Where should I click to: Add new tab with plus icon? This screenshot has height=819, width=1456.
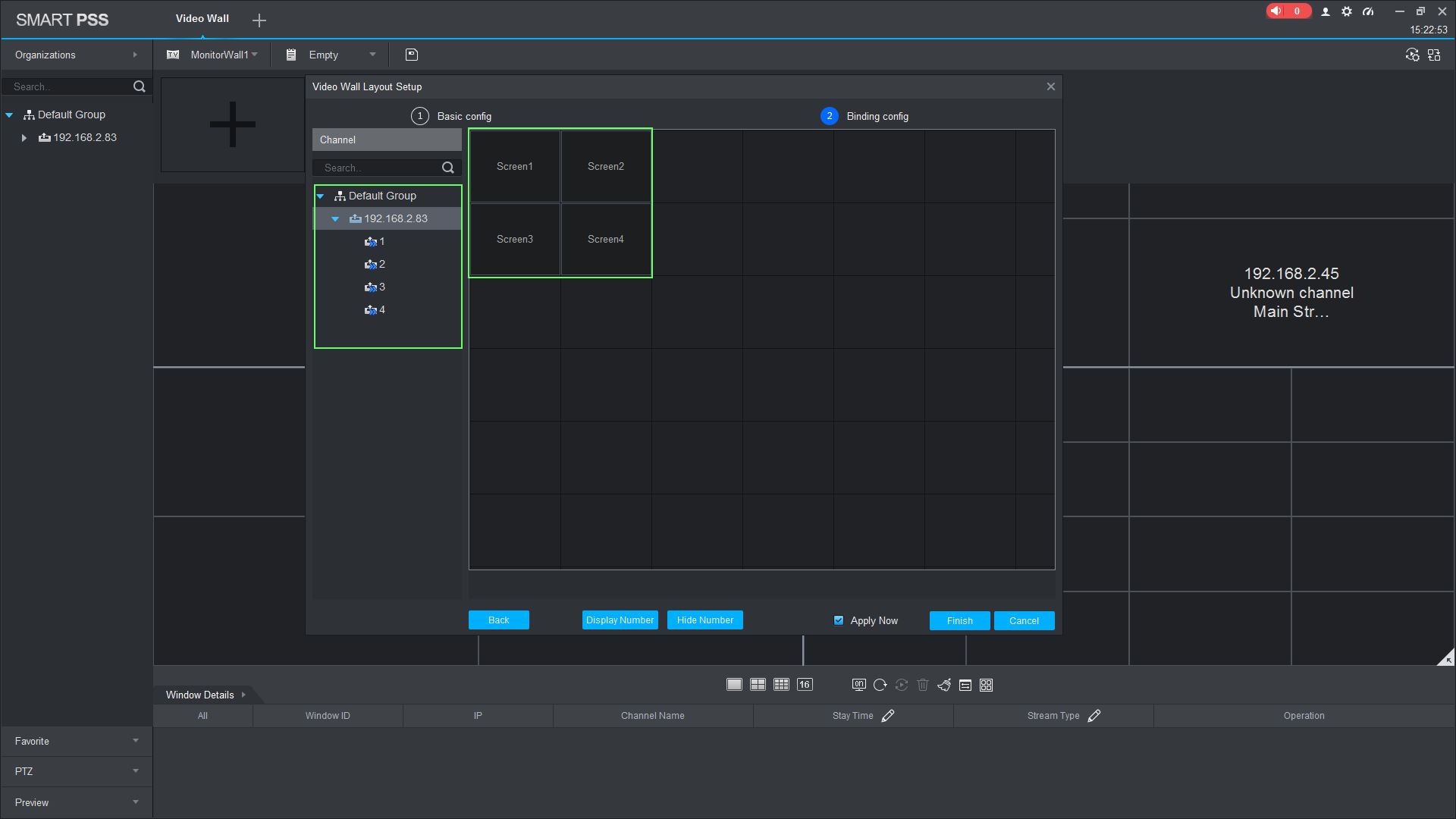pyautogui.click(x=259, y=20)
